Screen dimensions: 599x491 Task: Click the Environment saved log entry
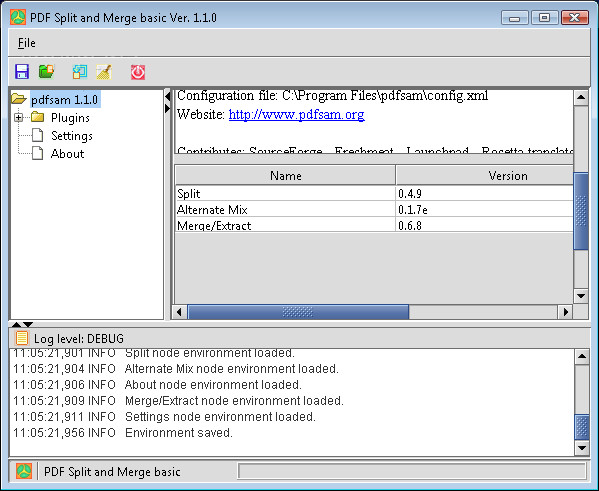(123, 433)
